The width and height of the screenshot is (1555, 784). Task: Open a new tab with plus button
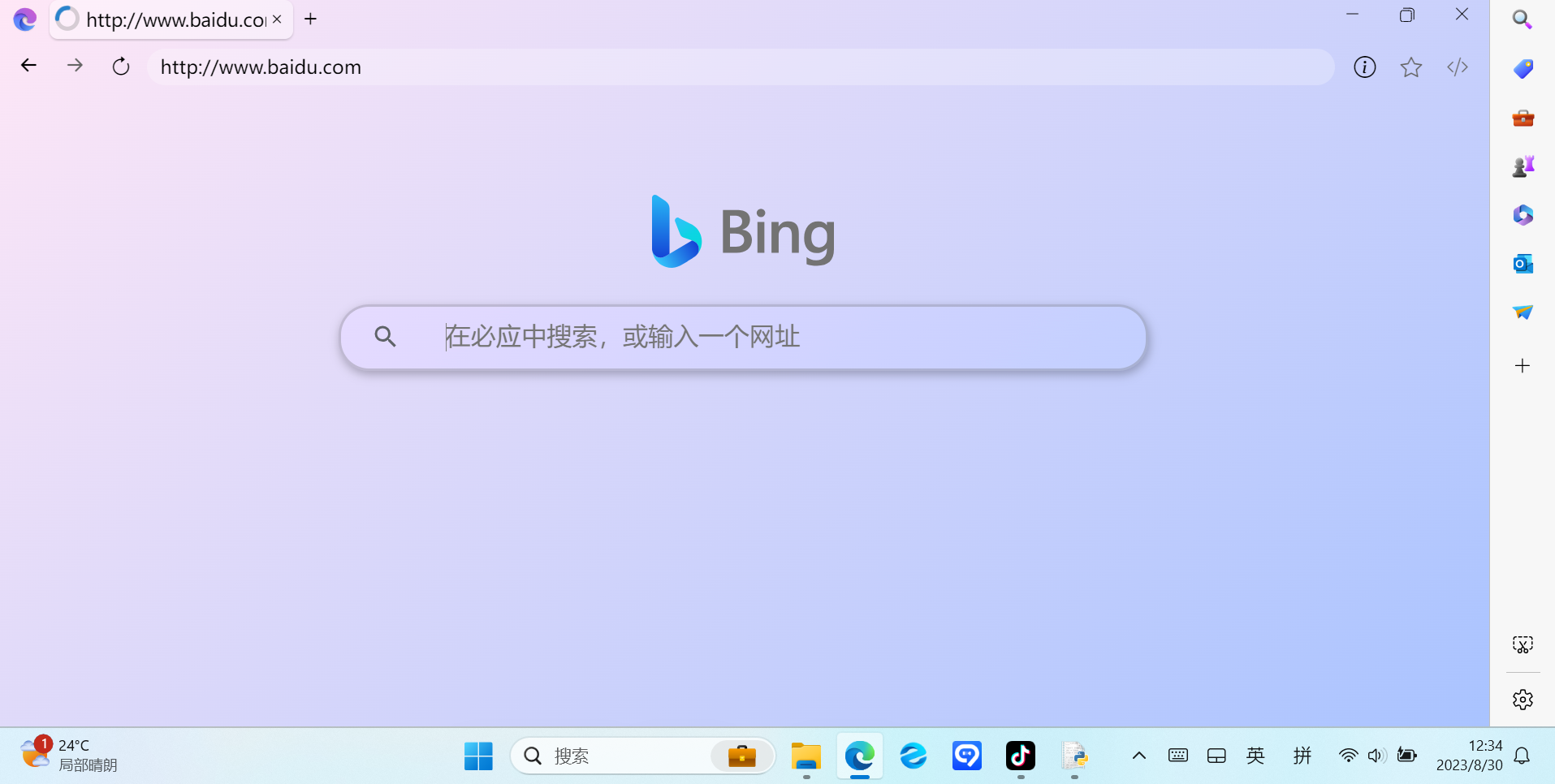pos(310,19)
